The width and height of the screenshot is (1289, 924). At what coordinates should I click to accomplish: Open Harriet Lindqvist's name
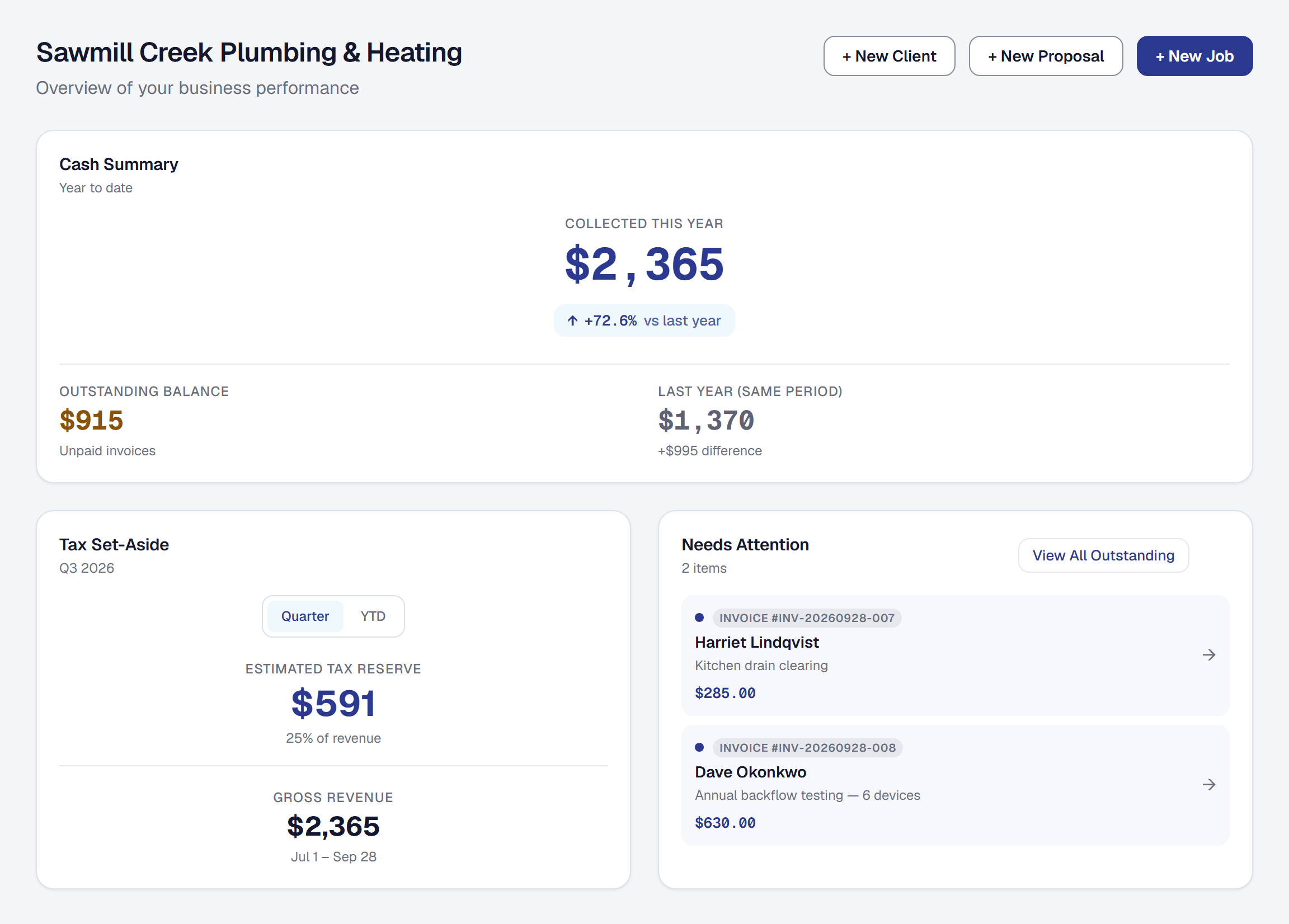756,642
